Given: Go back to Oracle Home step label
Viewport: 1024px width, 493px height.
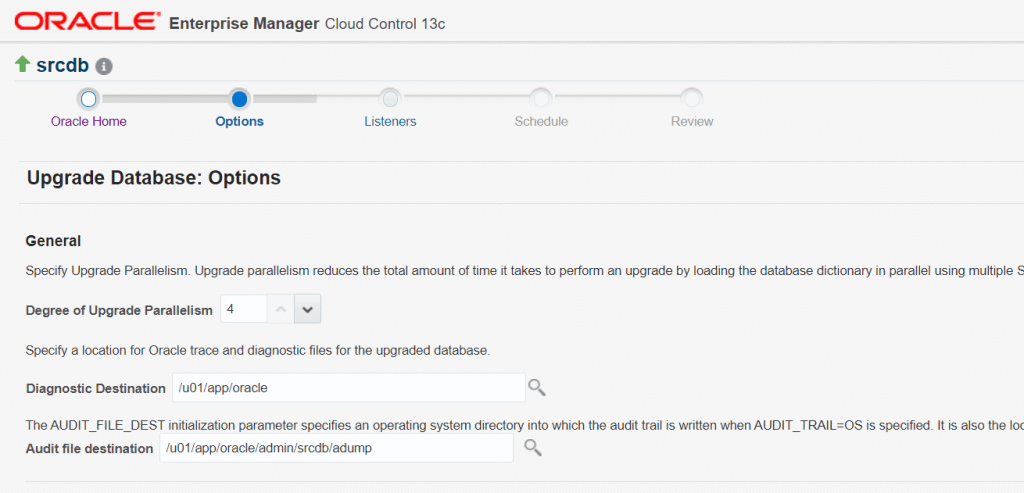Looking at the screenshot, I should (x=89, y=121).
